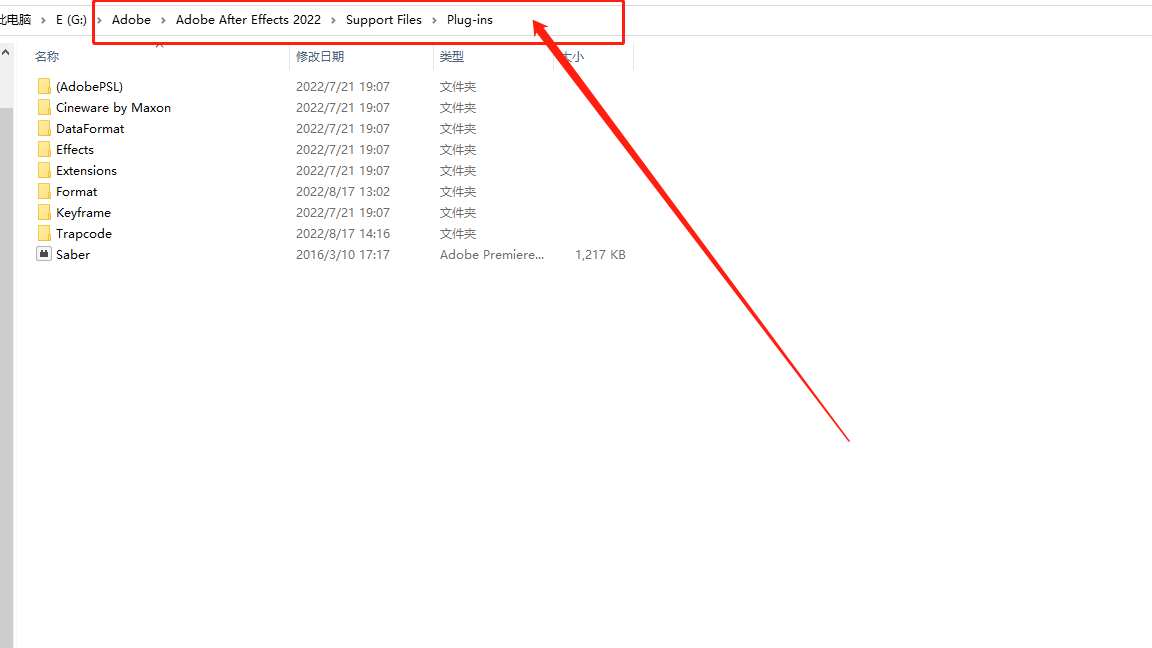Click the Effects folder icon
Image resolution: width=1152 pixels, height=648 pixels.
[x=44, y=150]
